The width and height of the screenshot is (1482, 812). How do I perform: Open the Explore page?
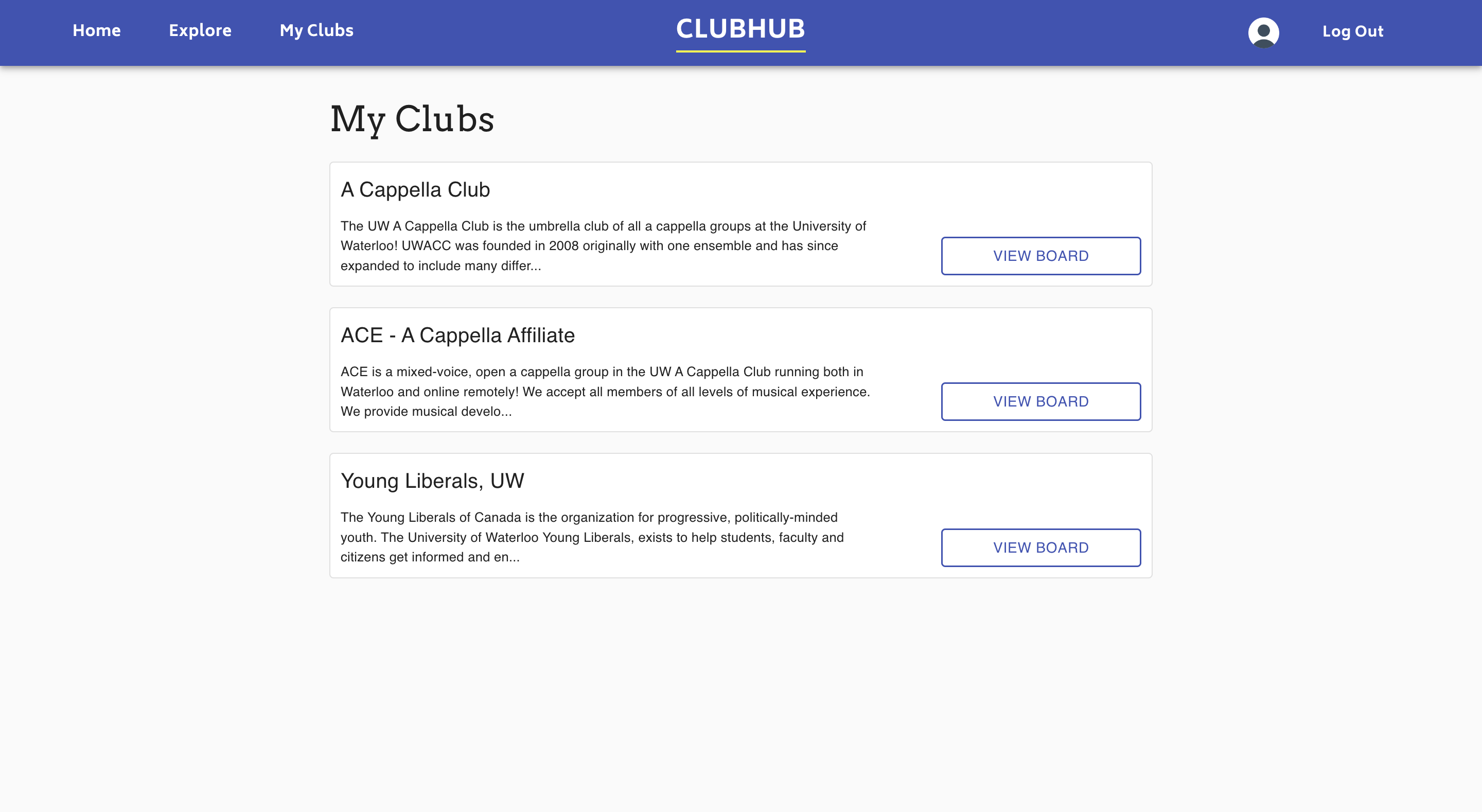(x=200, y=30)
